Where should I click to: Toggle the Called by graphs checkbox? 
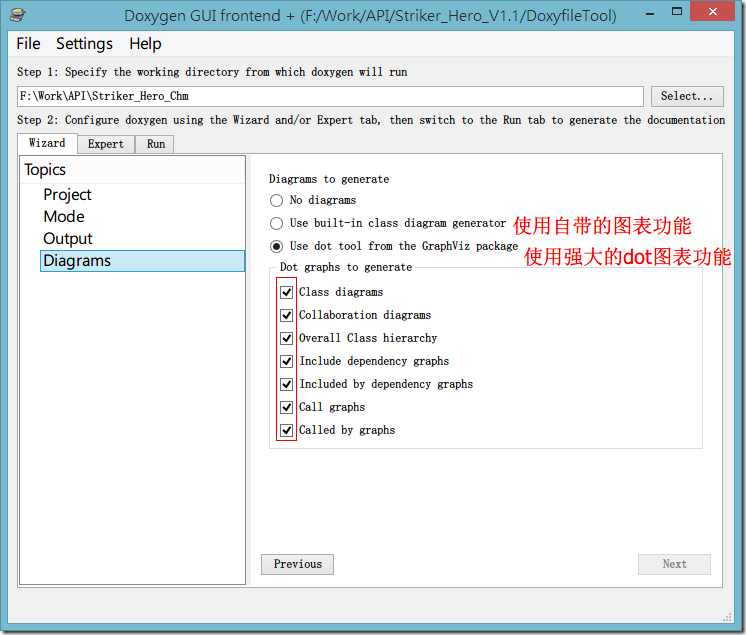[x=286, y=430]
